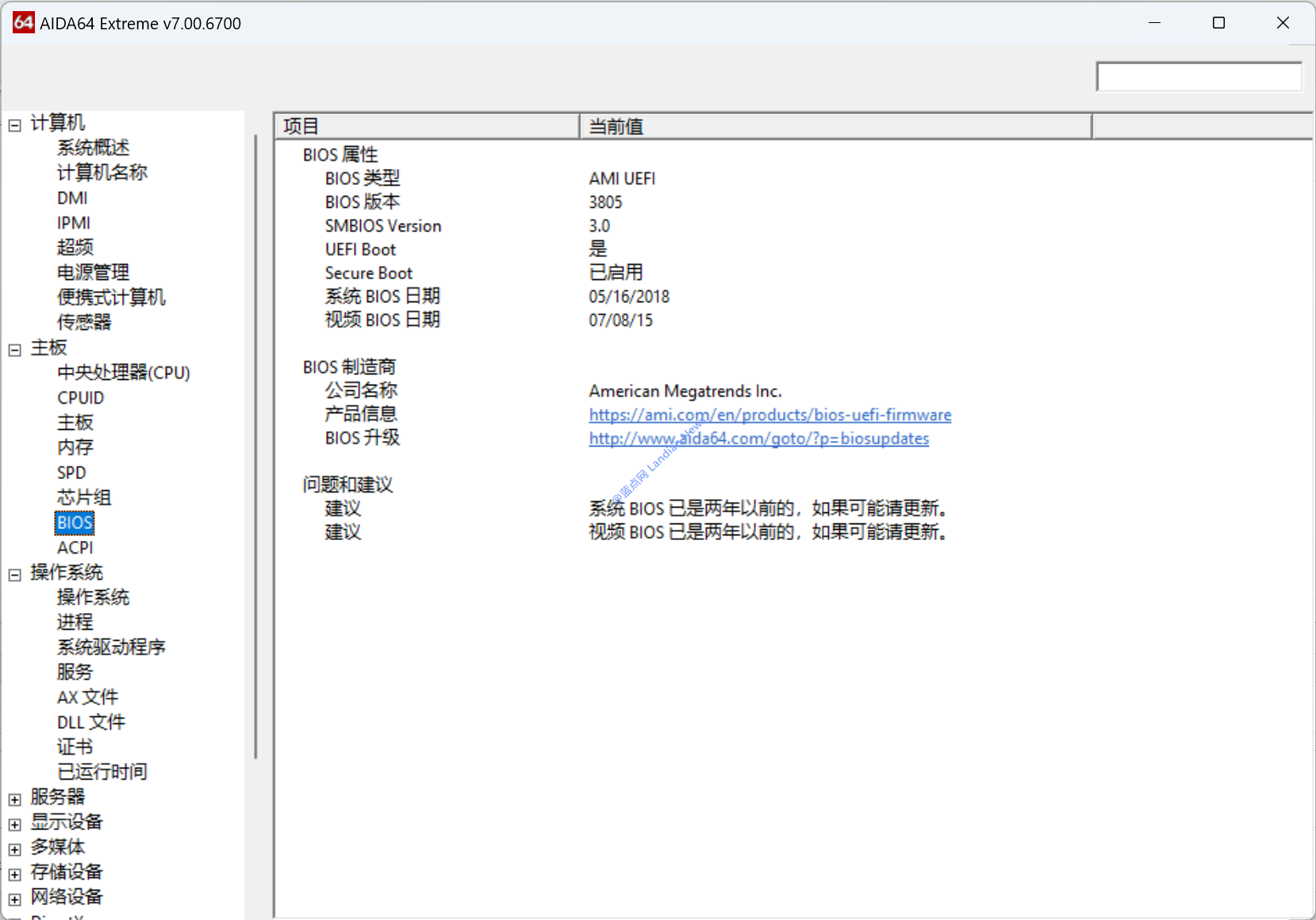The height and width of the screenshot is (920, 1316).
Task: Collapse the 计算机 tree node
Action: click(14, 125)
